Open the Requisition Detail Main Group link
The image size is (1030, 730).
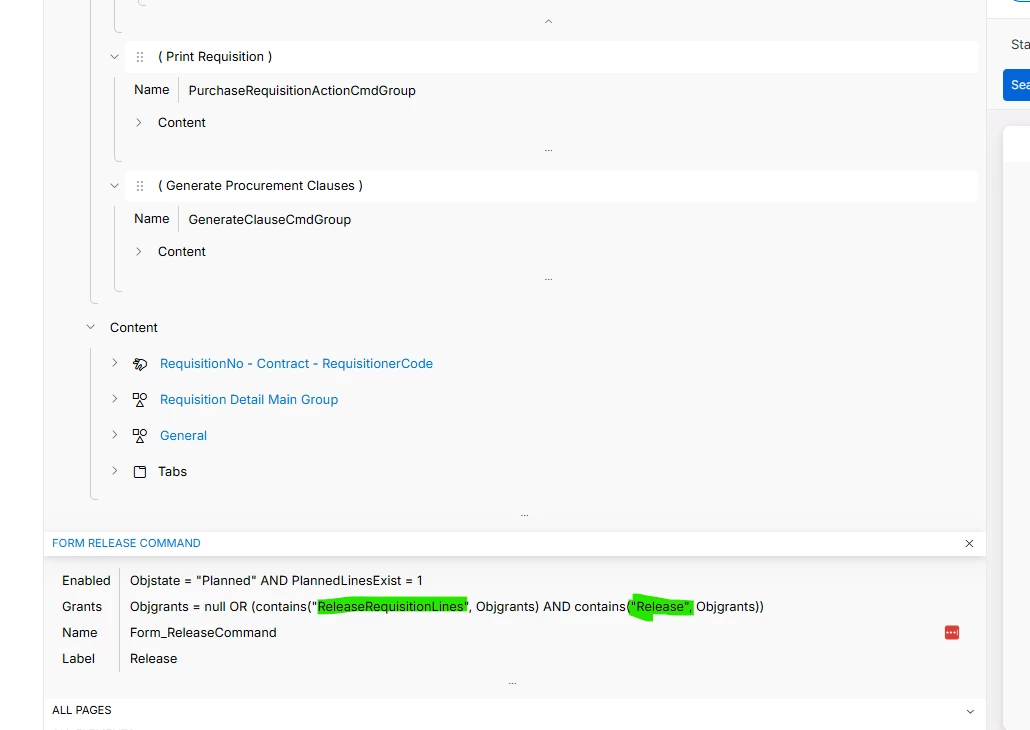[x=249, y=399]
